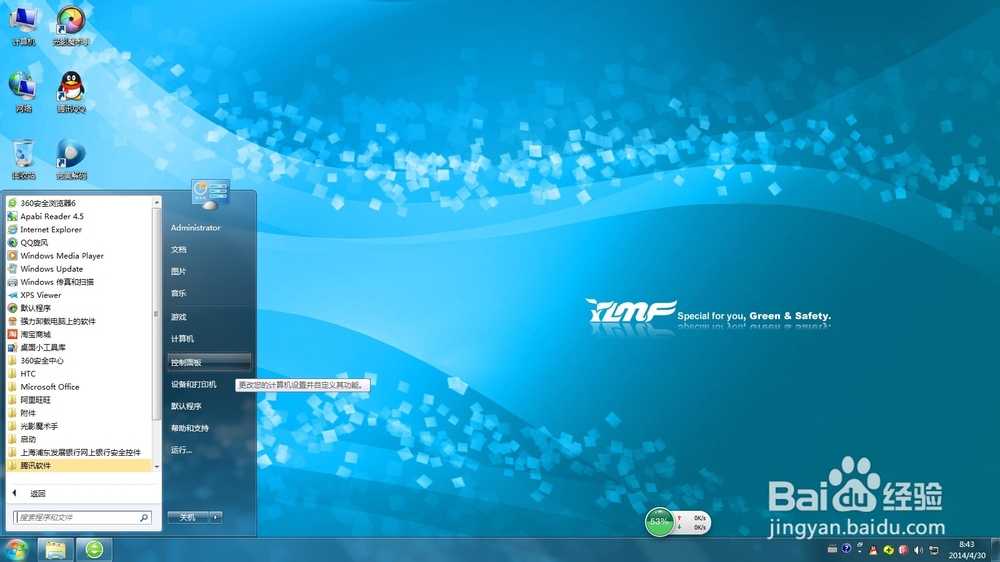Open the 完美解码 desktop shortcut
The width and height of the screenshot is (1000, 562).
71,159
